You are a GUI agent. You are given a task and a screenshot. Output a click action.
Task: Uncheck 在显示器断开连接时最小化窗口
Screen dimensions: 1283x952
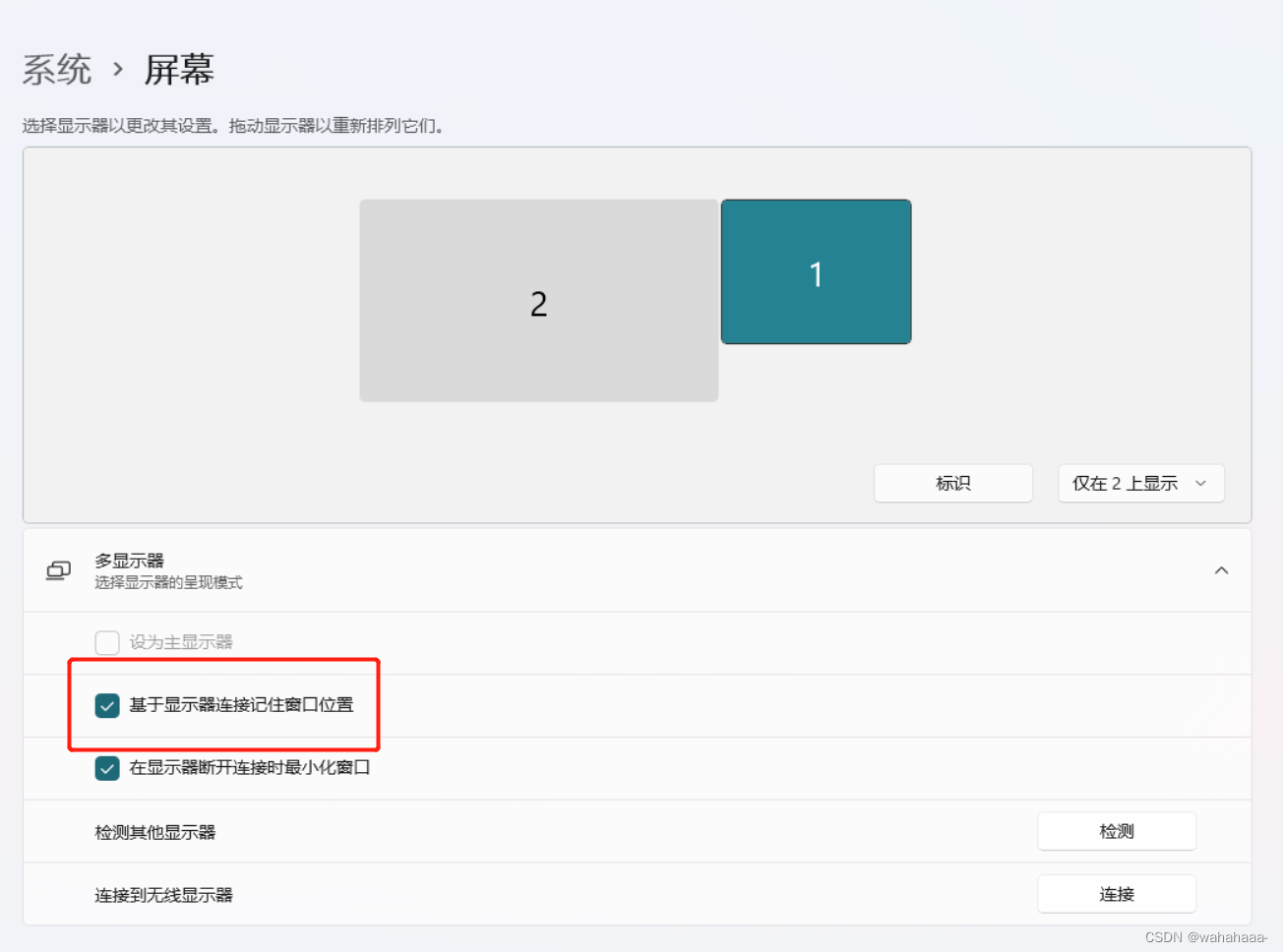point(107,768)
